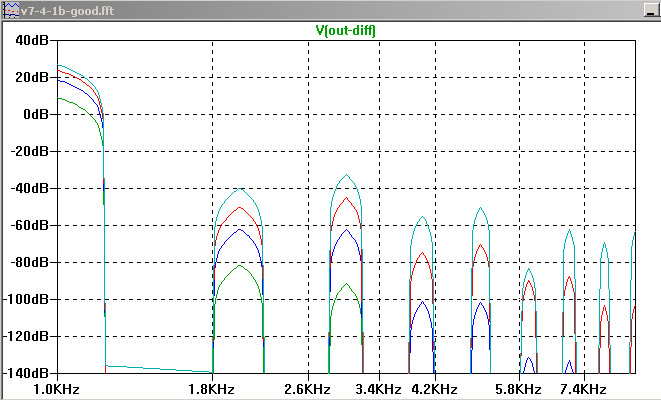The width and height of the screenshot is (661, 400).
Task: Click the 40dB vertical axis label
Action: click(32, 40)
